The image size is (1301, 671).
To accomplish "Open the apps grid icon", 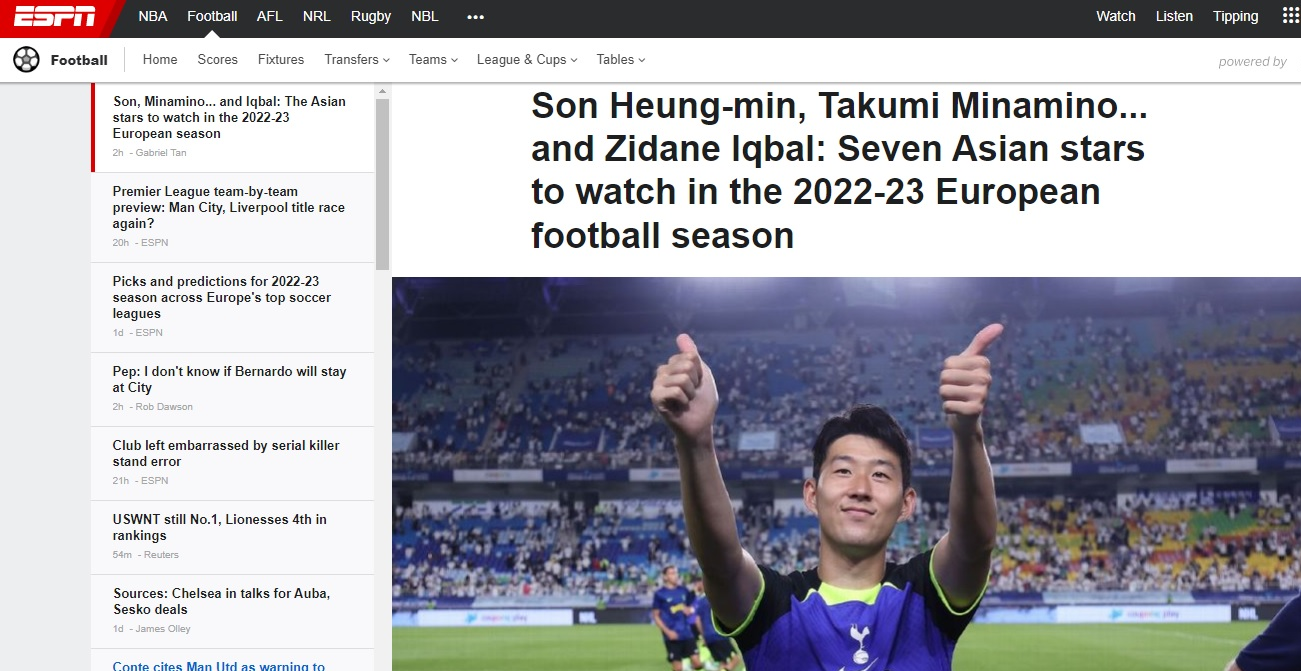I will click(x=1290, y=16).
